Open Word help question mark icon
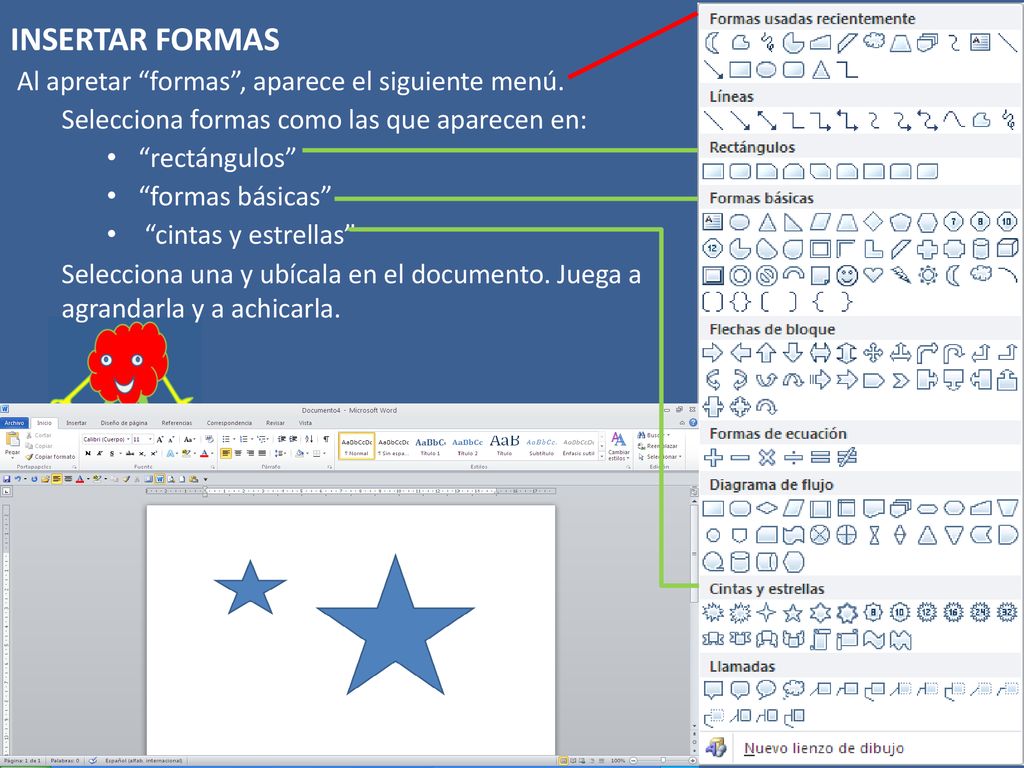 pos(693,423)
